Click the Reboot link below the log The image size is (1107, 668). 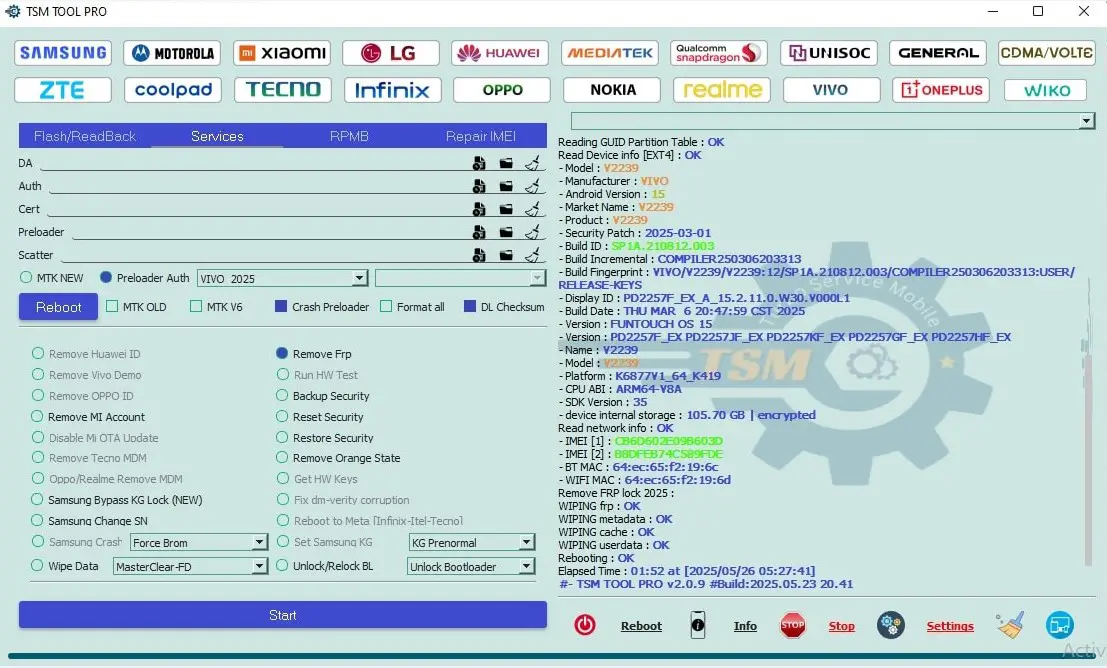tap(641, 626)
